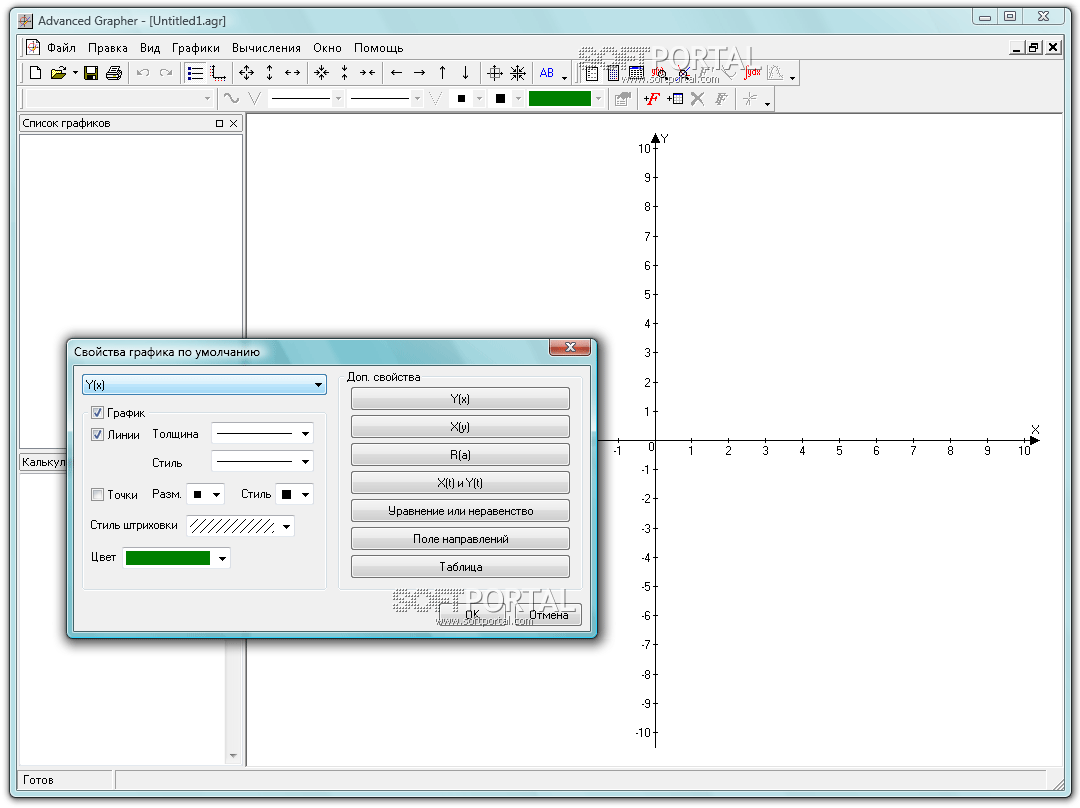Screen dimensions: 1080x808
Task: Click Уравнение или неравенство button
Action: (460, 511)
